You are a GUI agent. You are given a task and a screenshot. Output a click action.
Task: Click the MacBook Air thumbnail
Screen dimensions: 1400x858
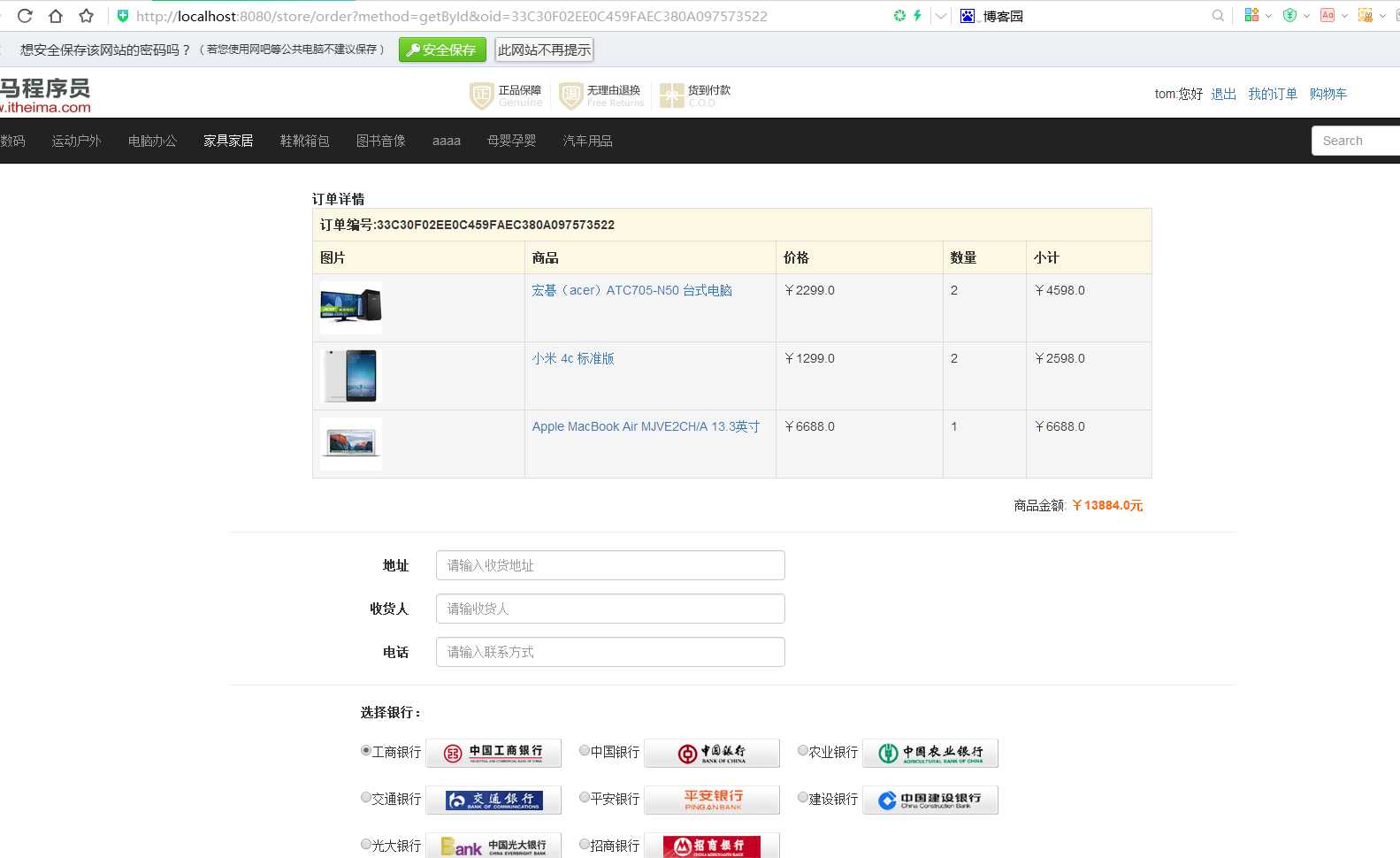pyautogui.click(x=351, y=443)
